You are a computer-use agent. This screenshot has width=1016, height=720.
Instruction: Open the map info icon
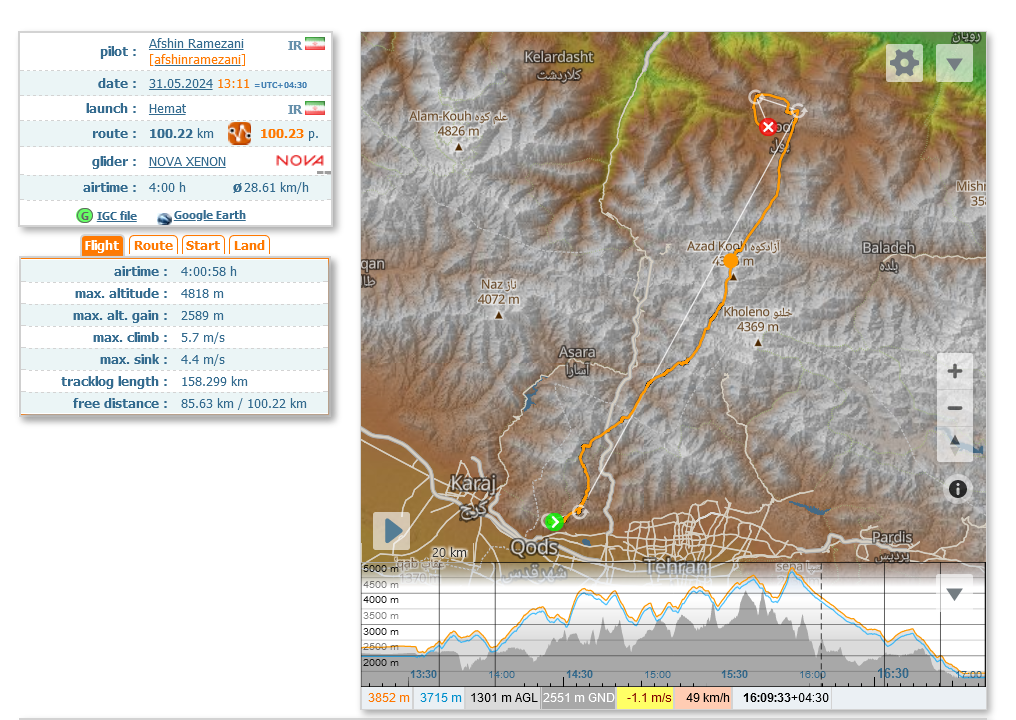point(958,489)
